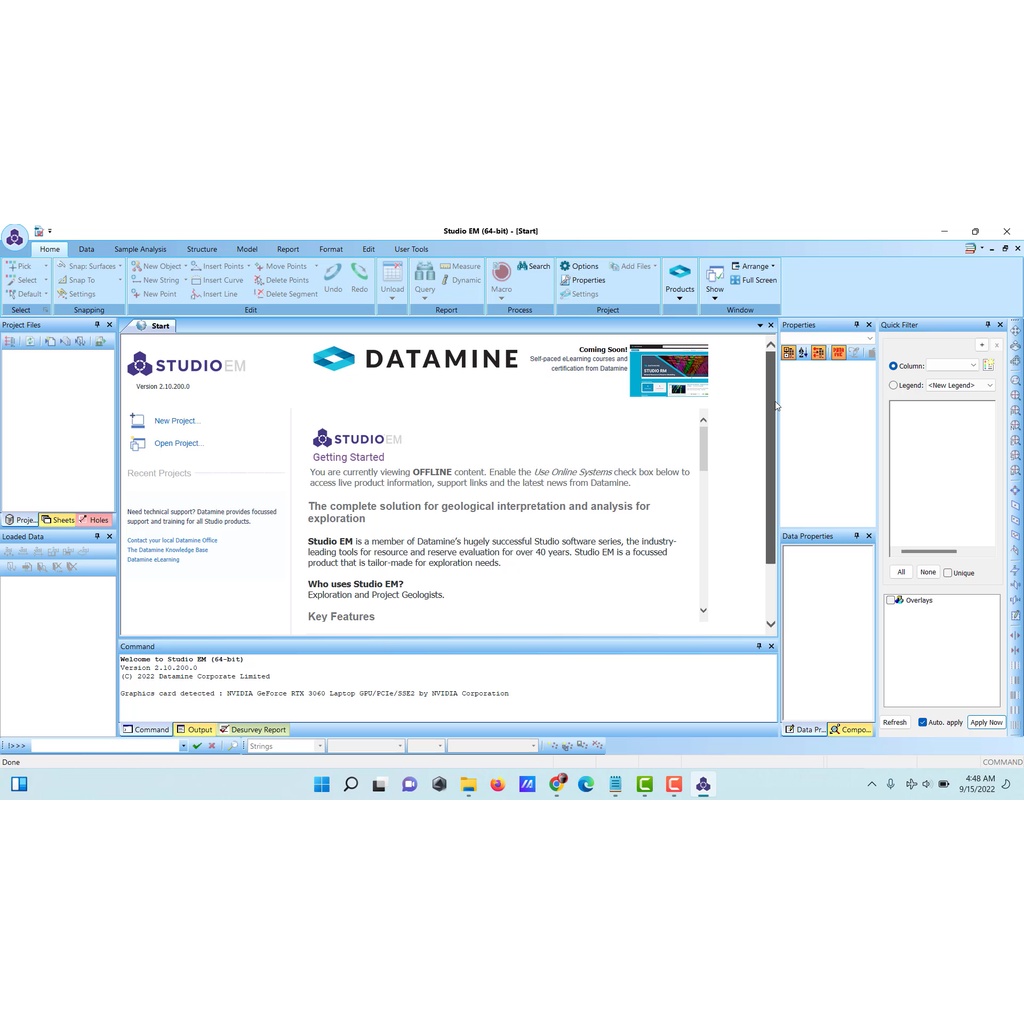Click the New Point tool
This screenshot has width=1024, height=1024.
(154, 294)
